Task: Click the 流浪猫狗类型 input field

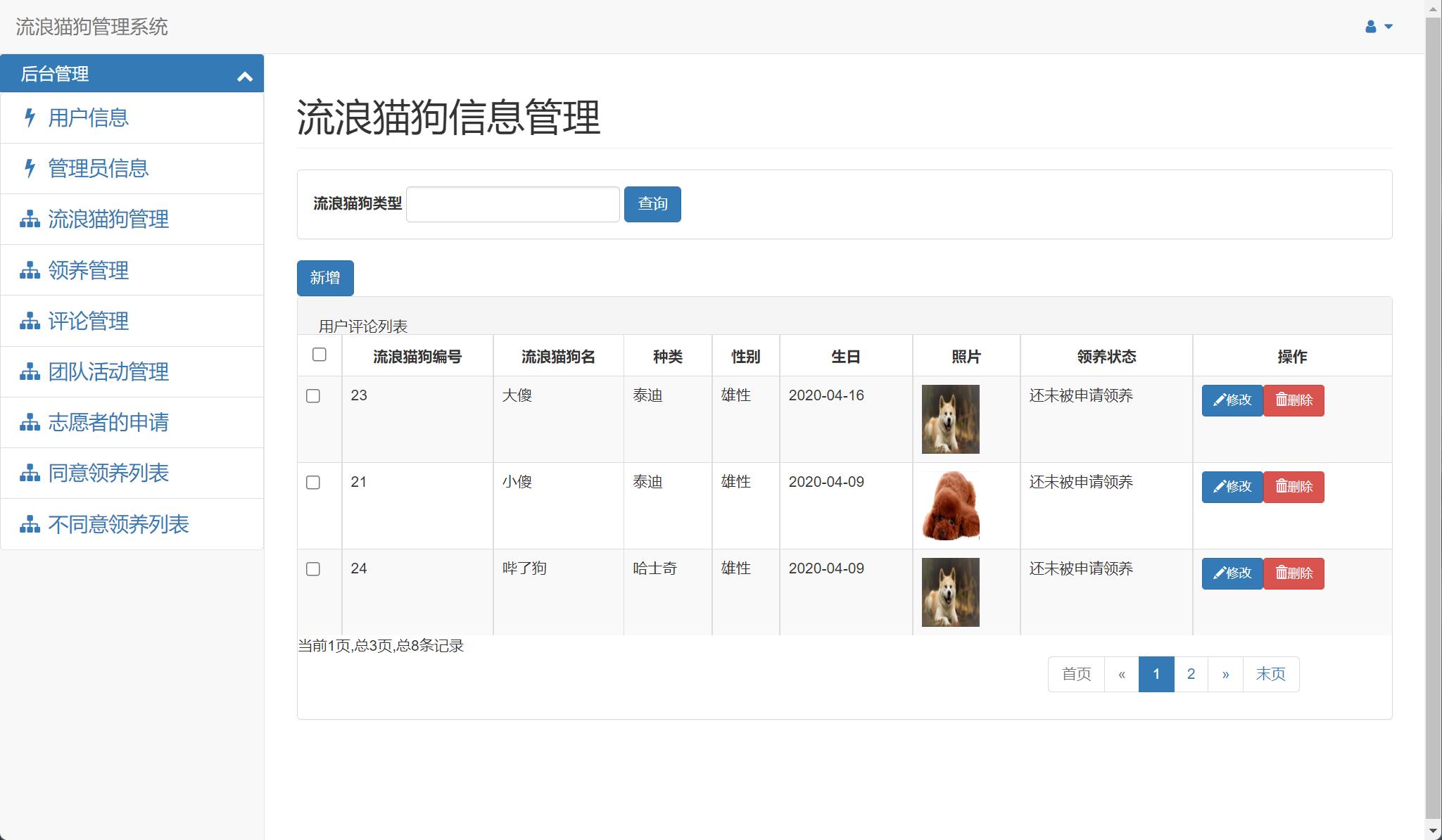Action: [x=512, y=204]
